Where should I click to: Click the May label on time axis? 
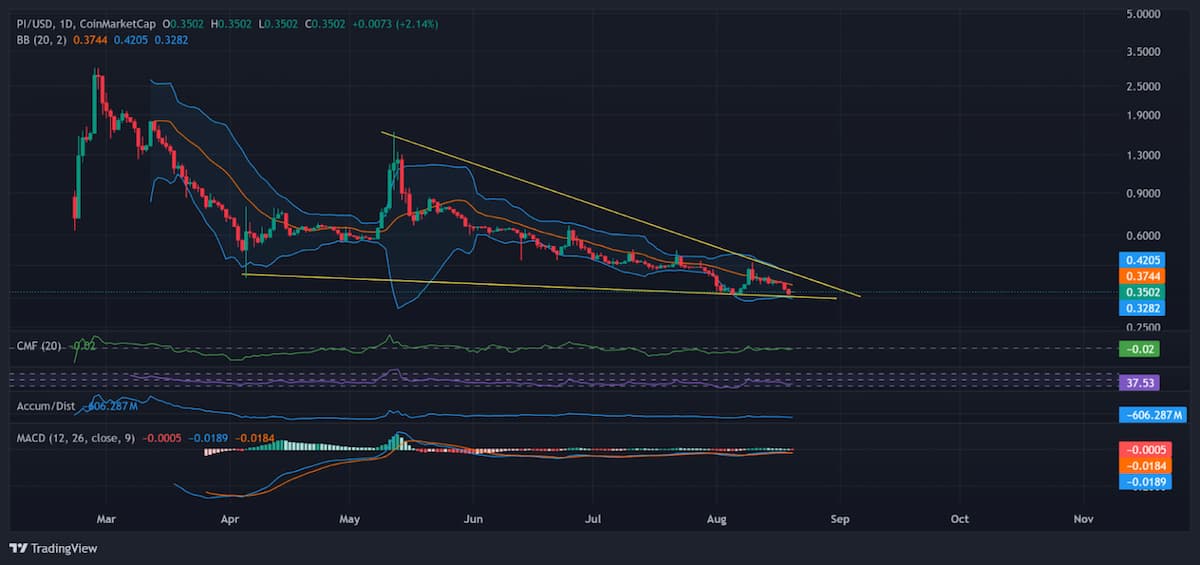pyautogui.click(x=349, y=520)
